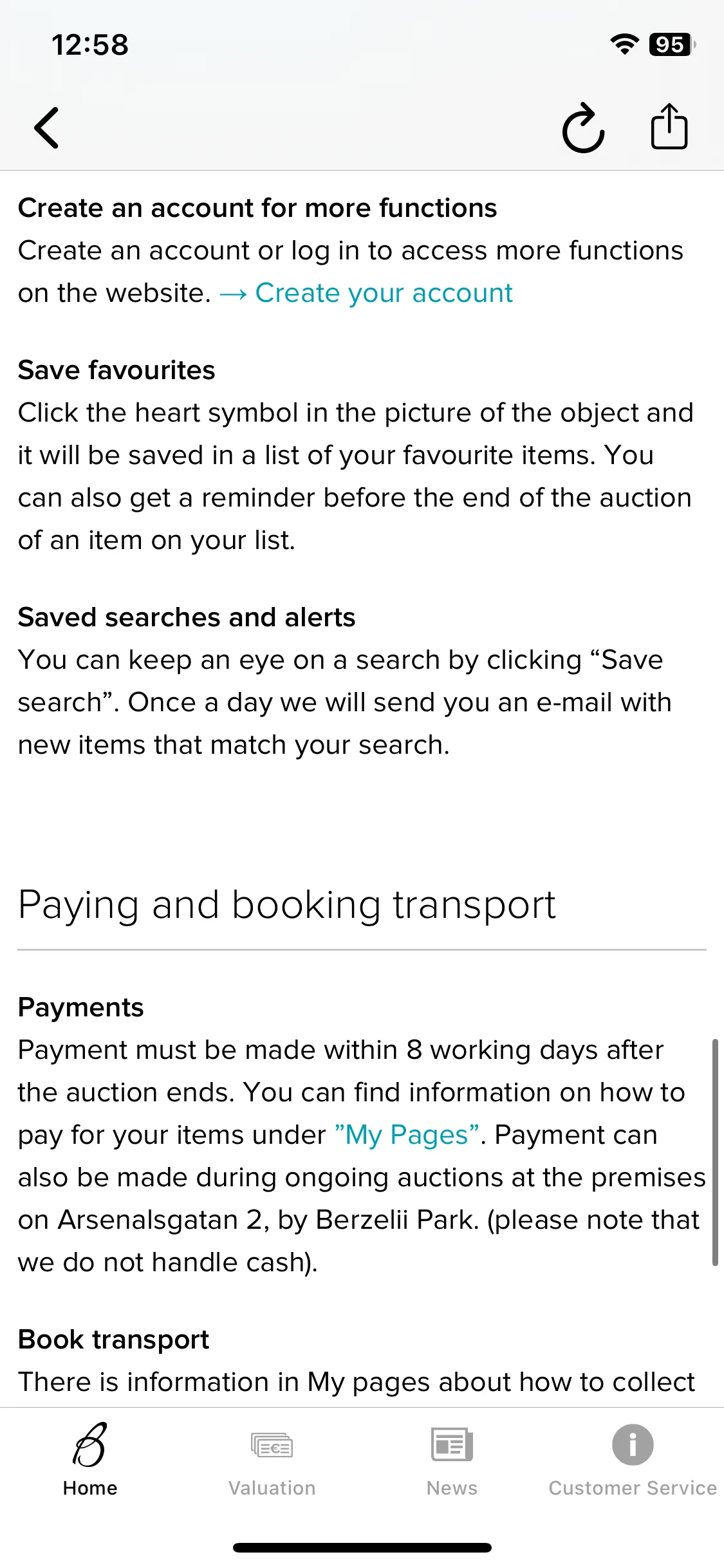Screen dimensions: 724x1568
Task: Tap the Home logo icon
Action: click(x=90, y=1444)
